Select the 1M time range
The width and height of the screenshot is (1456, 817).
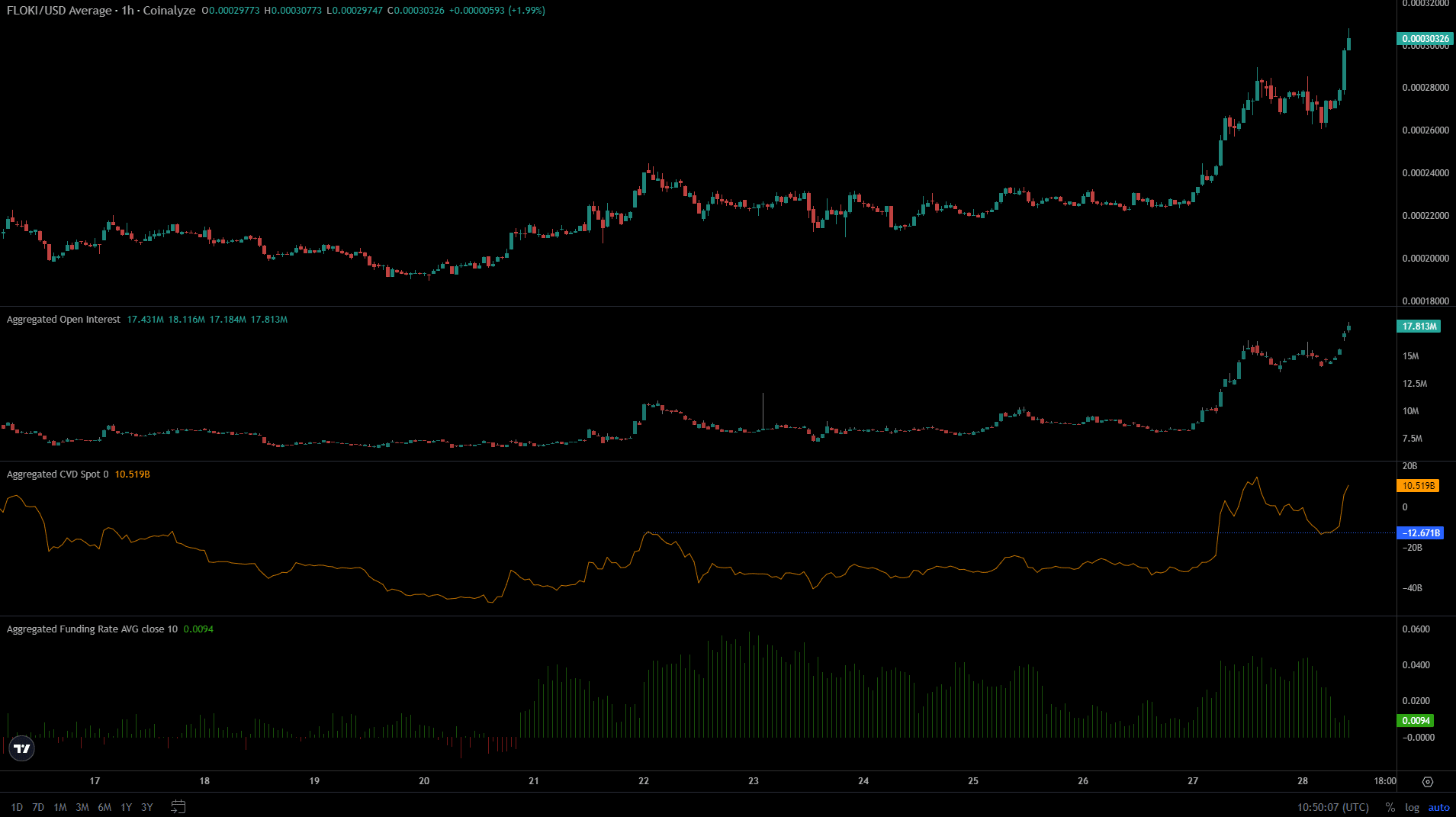[x=60, y=807]
